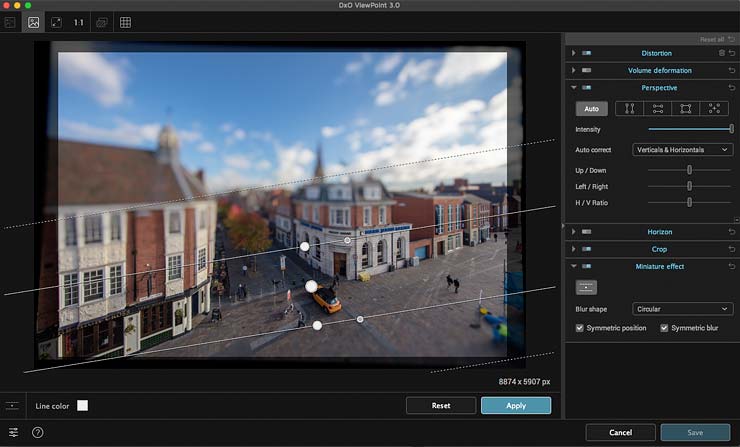Open the Blur shape Circular dropdown
The height and width of the screenshot is (447, 740).
[x=682, y=309]
